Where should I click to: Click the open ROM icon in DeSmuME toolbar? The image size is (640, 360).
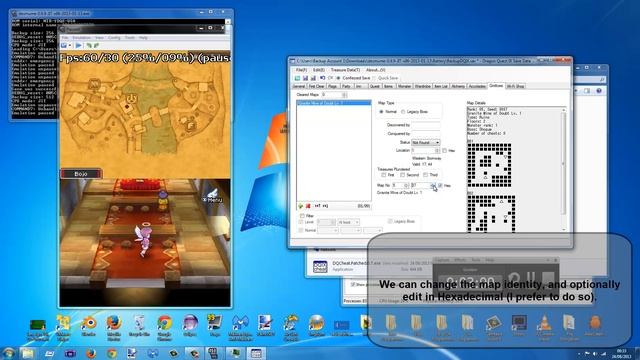click(x=64, y=45)
